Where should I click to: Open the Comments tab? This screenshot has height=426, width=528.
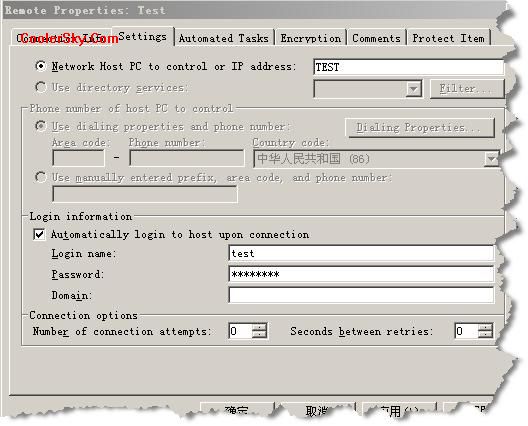pos(376,38)
